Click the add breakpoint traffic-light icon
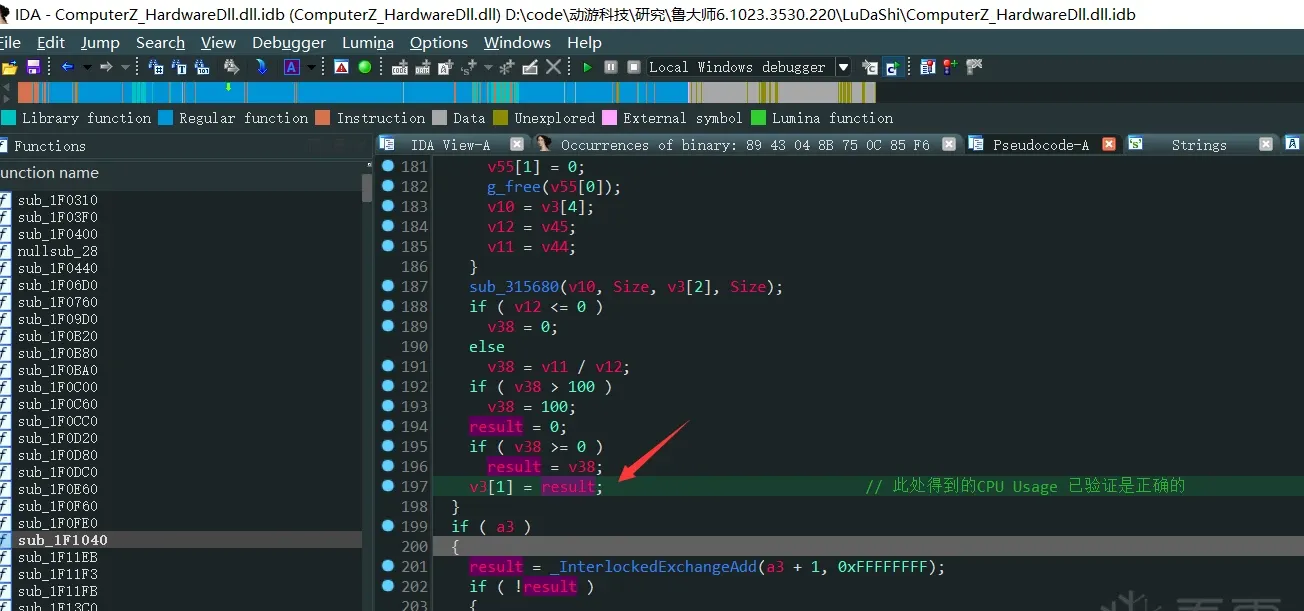Image resolution: width=1304 pixels, height=611 pixels. pos(949,67)
